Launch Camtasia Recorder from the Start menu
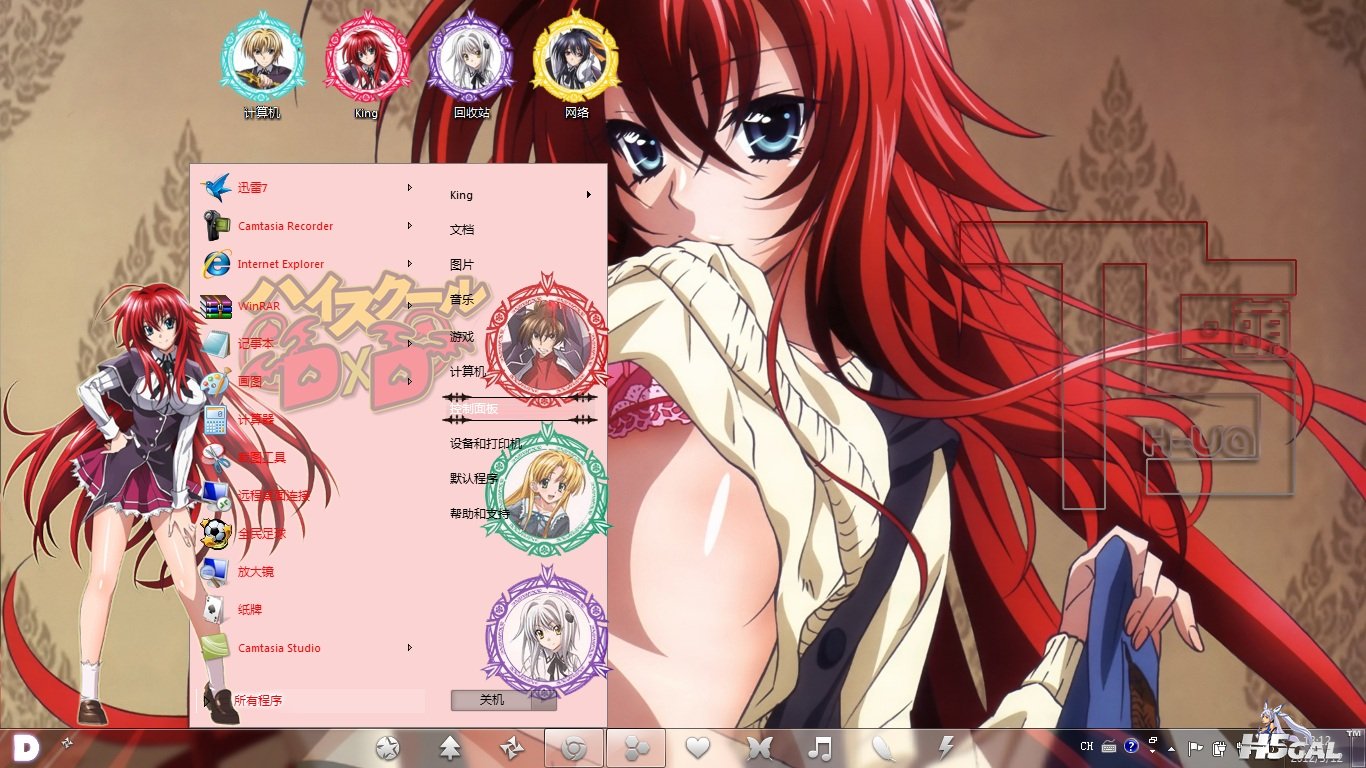Screen dimensions: 1366x768 pyautogui.click(x=308, y=226)
